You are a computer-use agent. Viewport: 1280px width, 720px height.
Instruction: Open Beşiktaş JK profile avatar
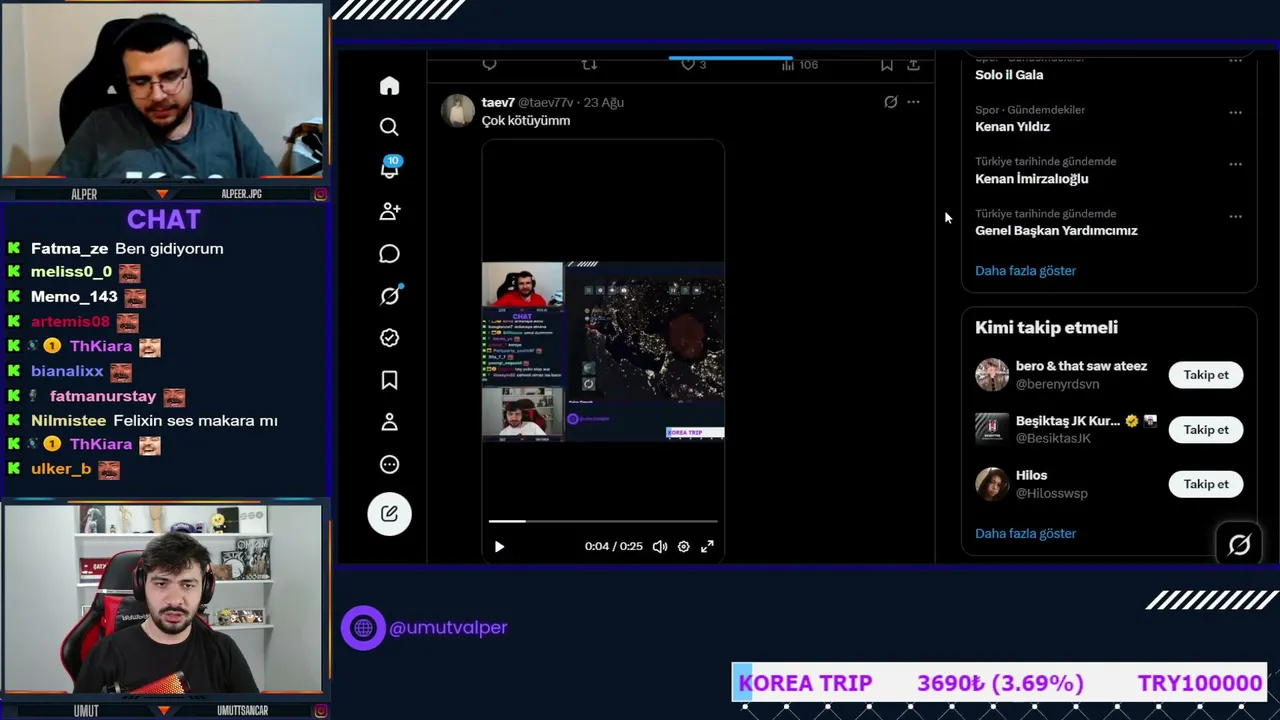tap(992, 430)
